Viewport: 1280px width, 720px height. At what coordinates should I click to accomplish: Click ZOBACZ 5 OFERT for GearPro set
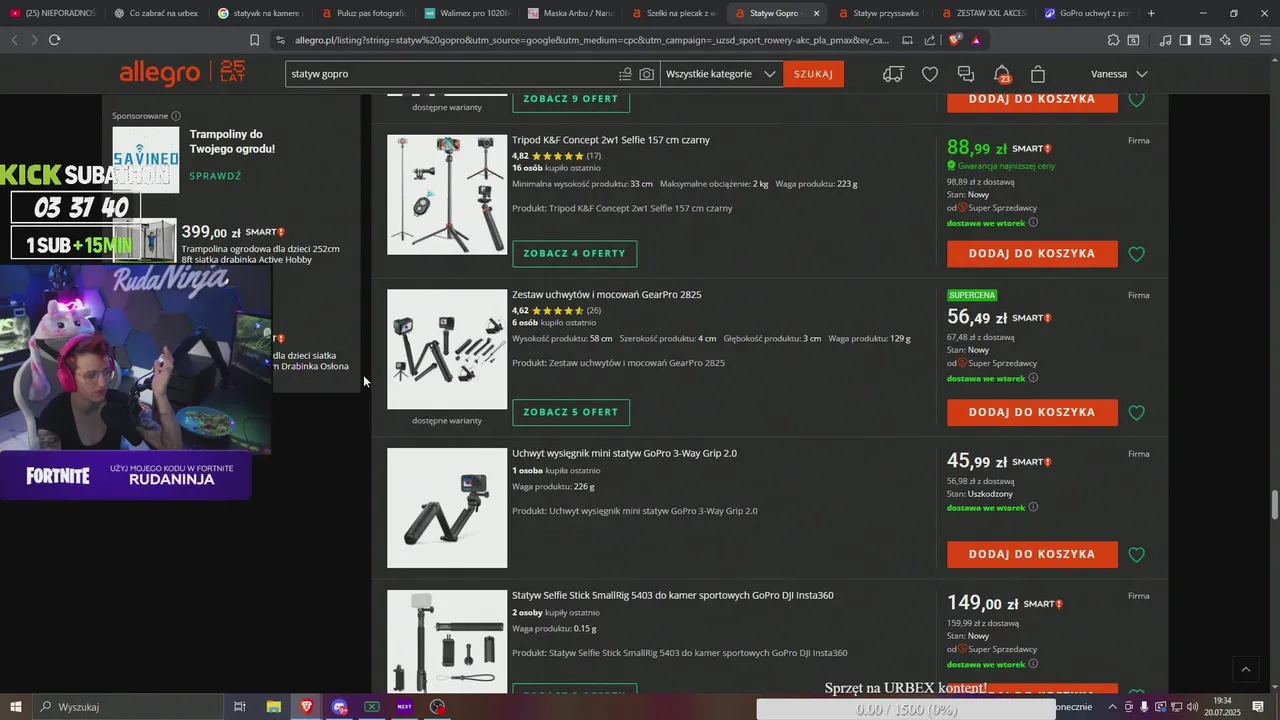[x=571, y=412]
